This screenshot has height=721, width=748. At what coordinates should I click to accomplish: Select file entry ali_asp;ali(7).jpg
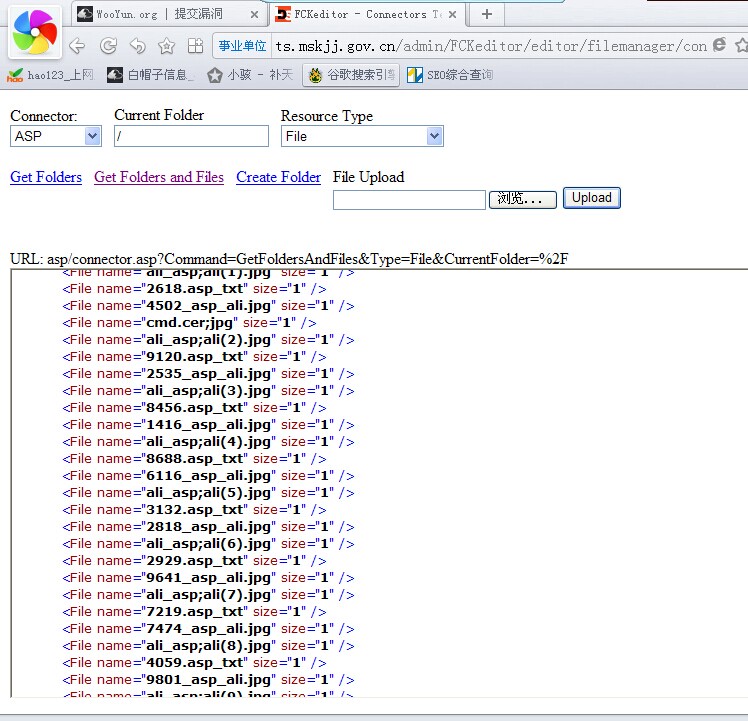[208, 595]
